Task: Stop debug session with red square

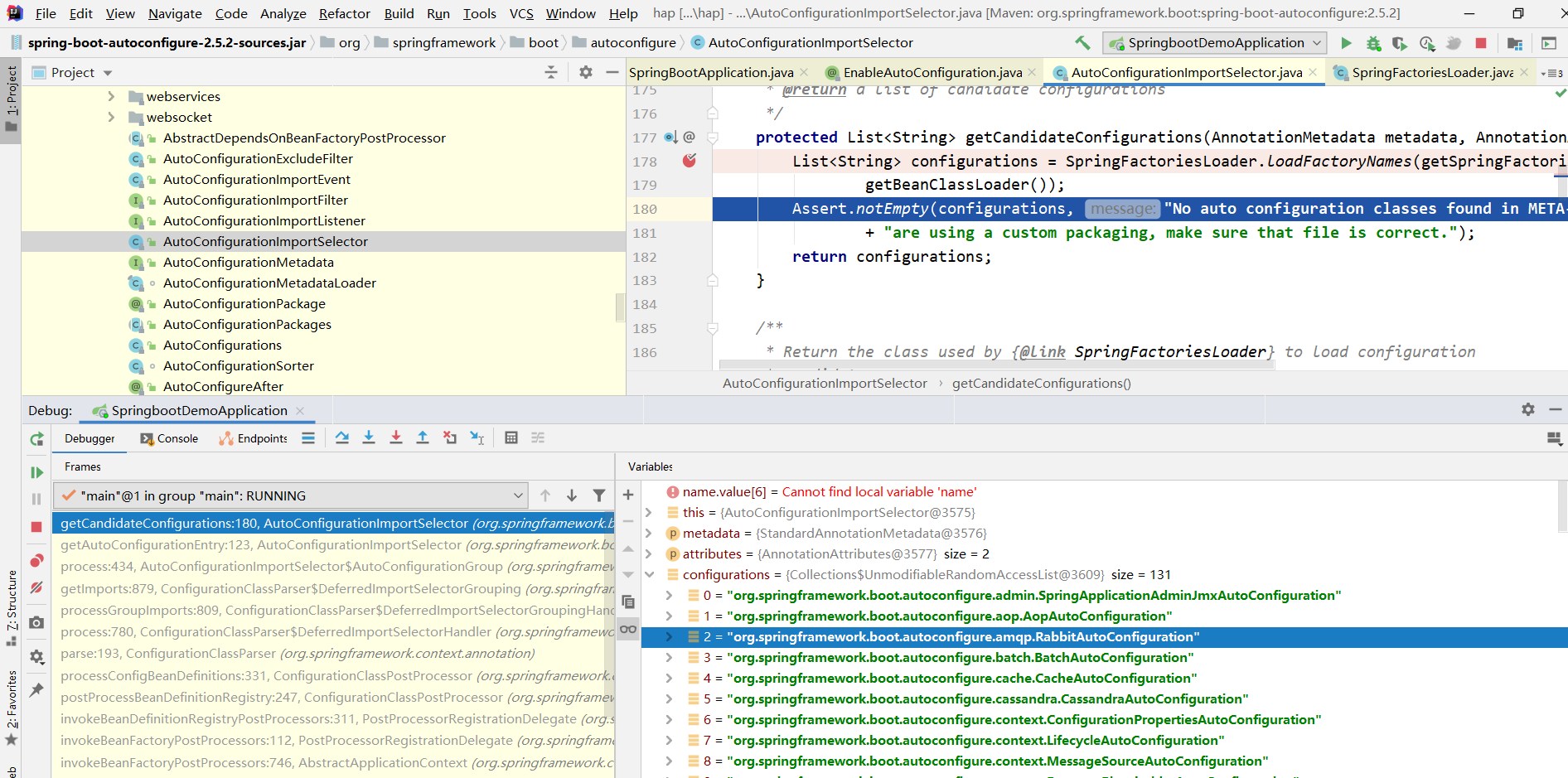Action: click(x=36, y=527)
